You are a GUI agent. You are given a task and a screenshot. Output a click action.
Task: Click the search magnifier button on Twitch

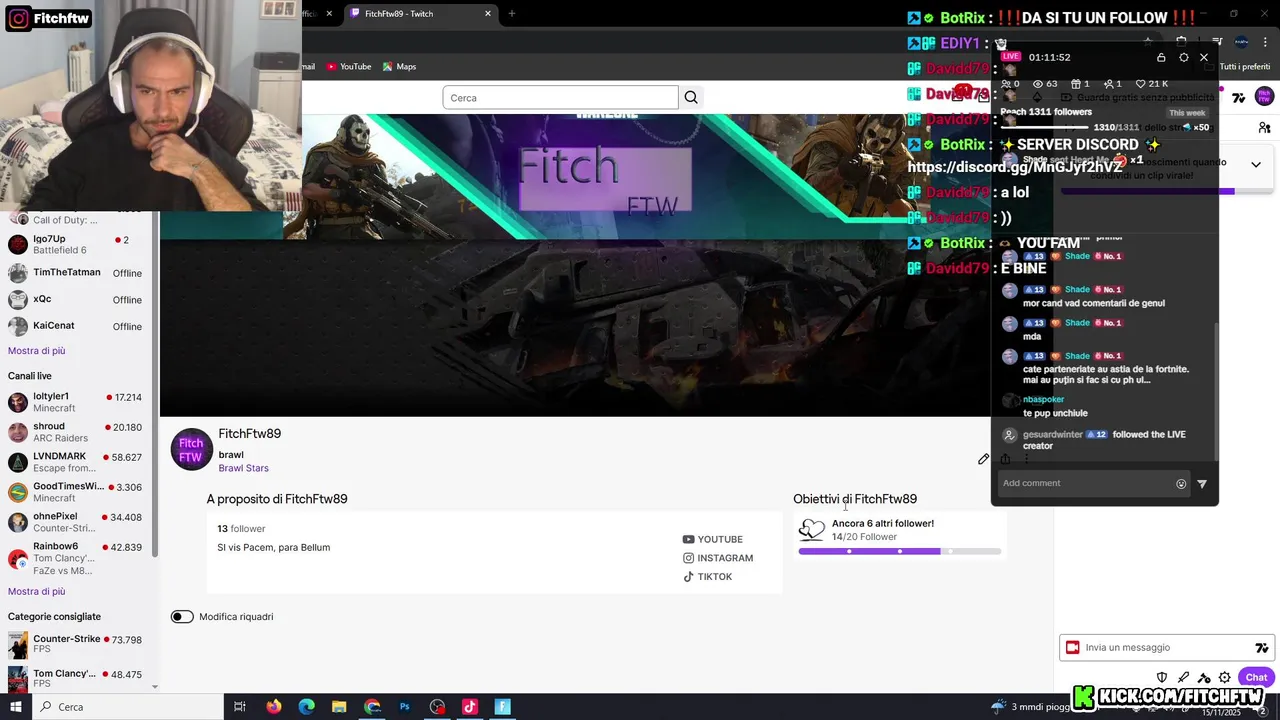[x=691, y=97]
